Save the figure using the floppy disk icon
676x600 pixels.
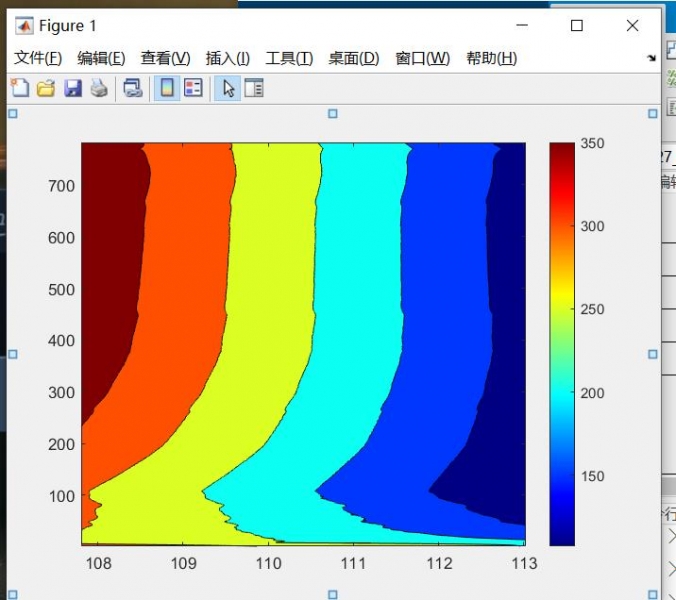72,88
